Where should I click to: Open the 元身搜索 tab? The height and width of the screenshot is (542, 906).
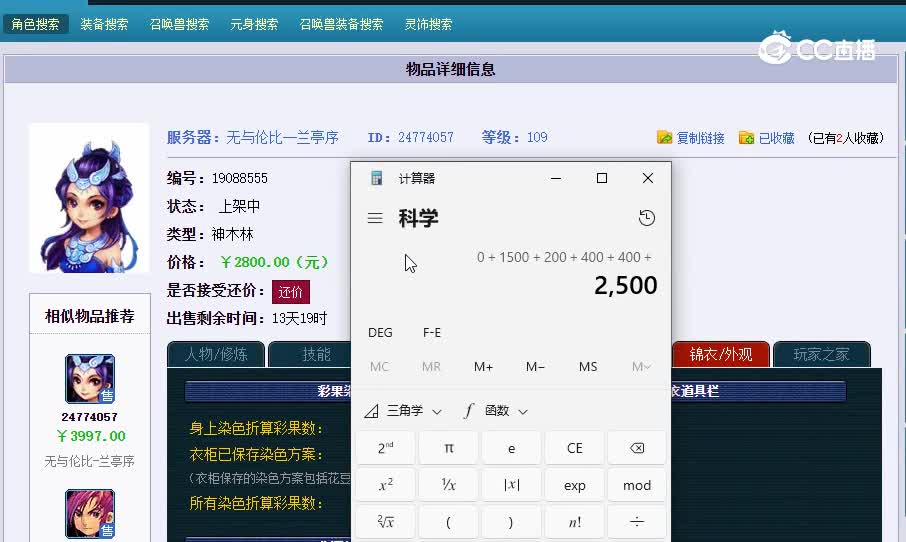(254, 24)
